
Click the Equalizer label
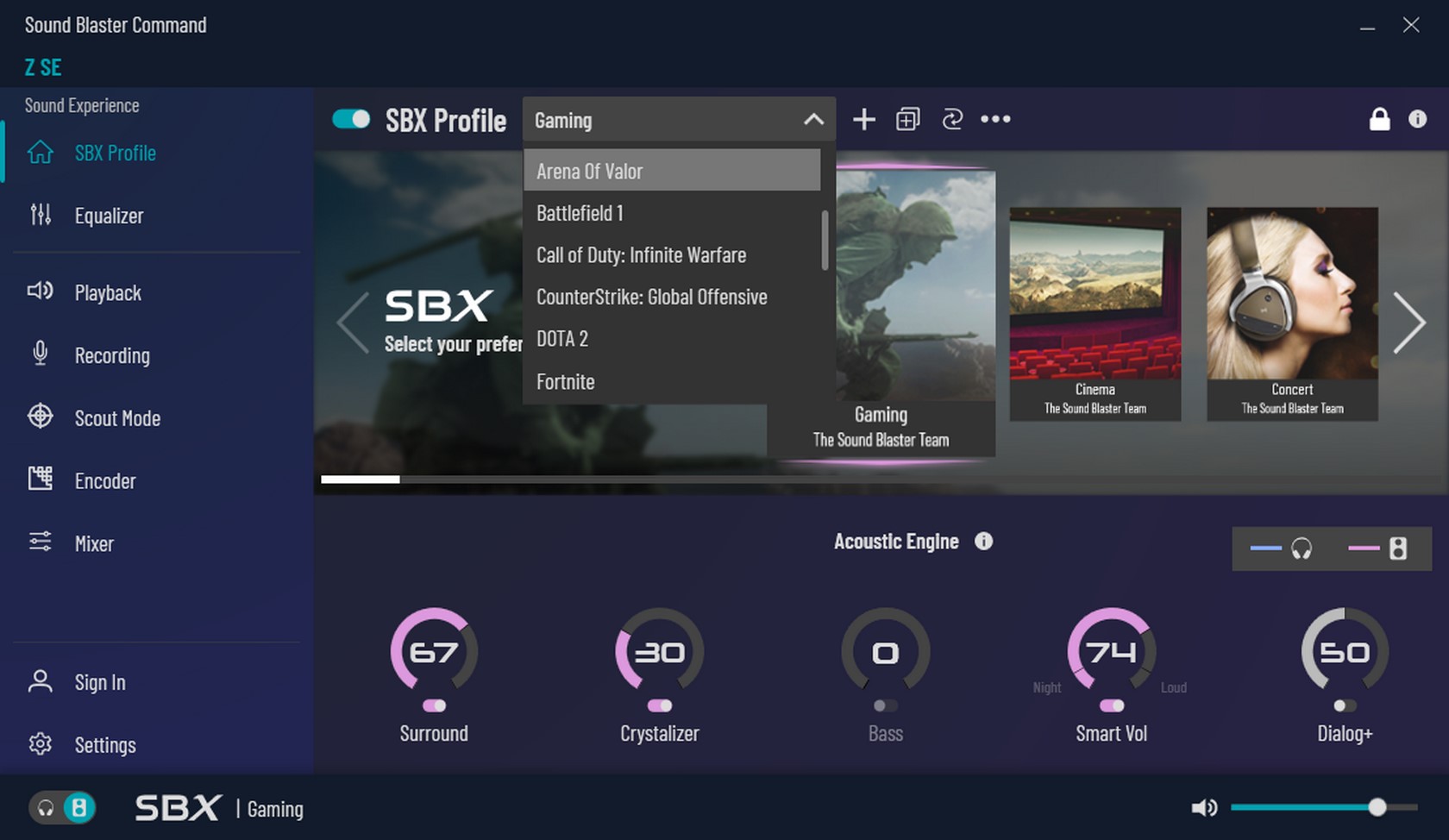pos(109,216)
